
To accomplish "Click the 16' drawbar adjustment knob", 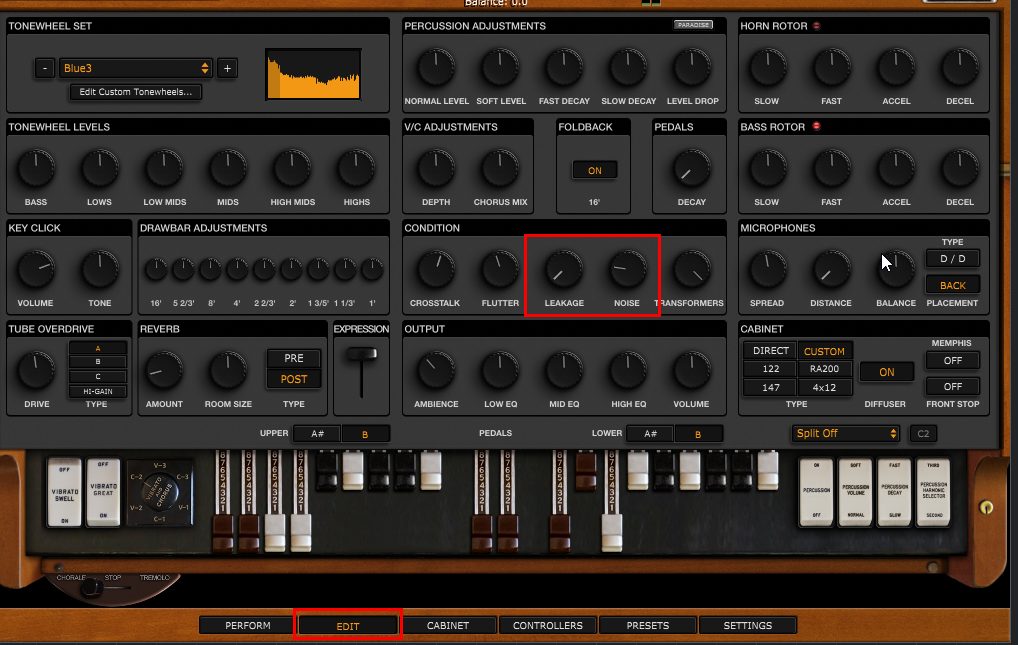I will pos(156,269).
